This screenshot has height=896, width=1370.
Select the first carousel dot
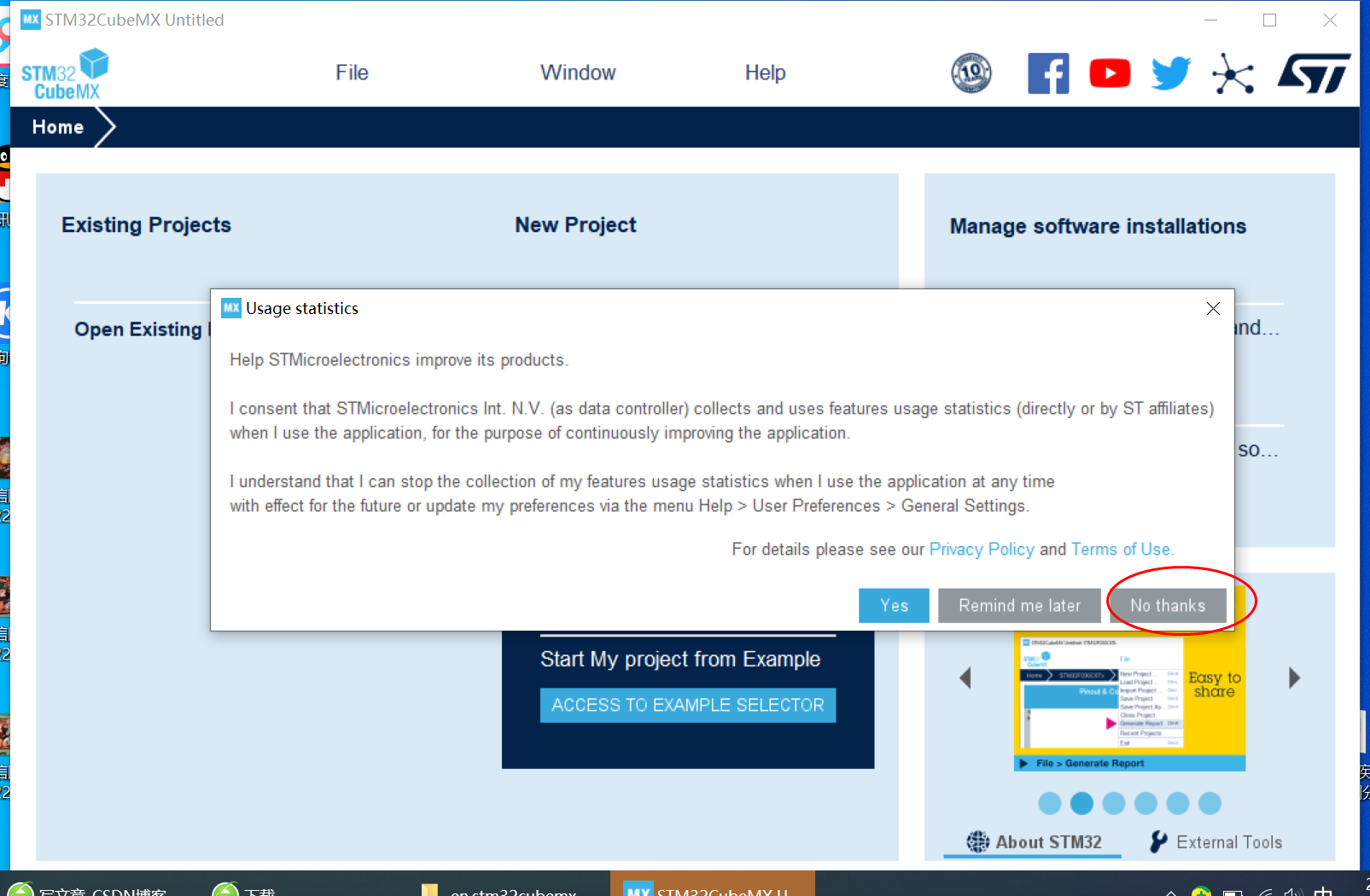1050,803
